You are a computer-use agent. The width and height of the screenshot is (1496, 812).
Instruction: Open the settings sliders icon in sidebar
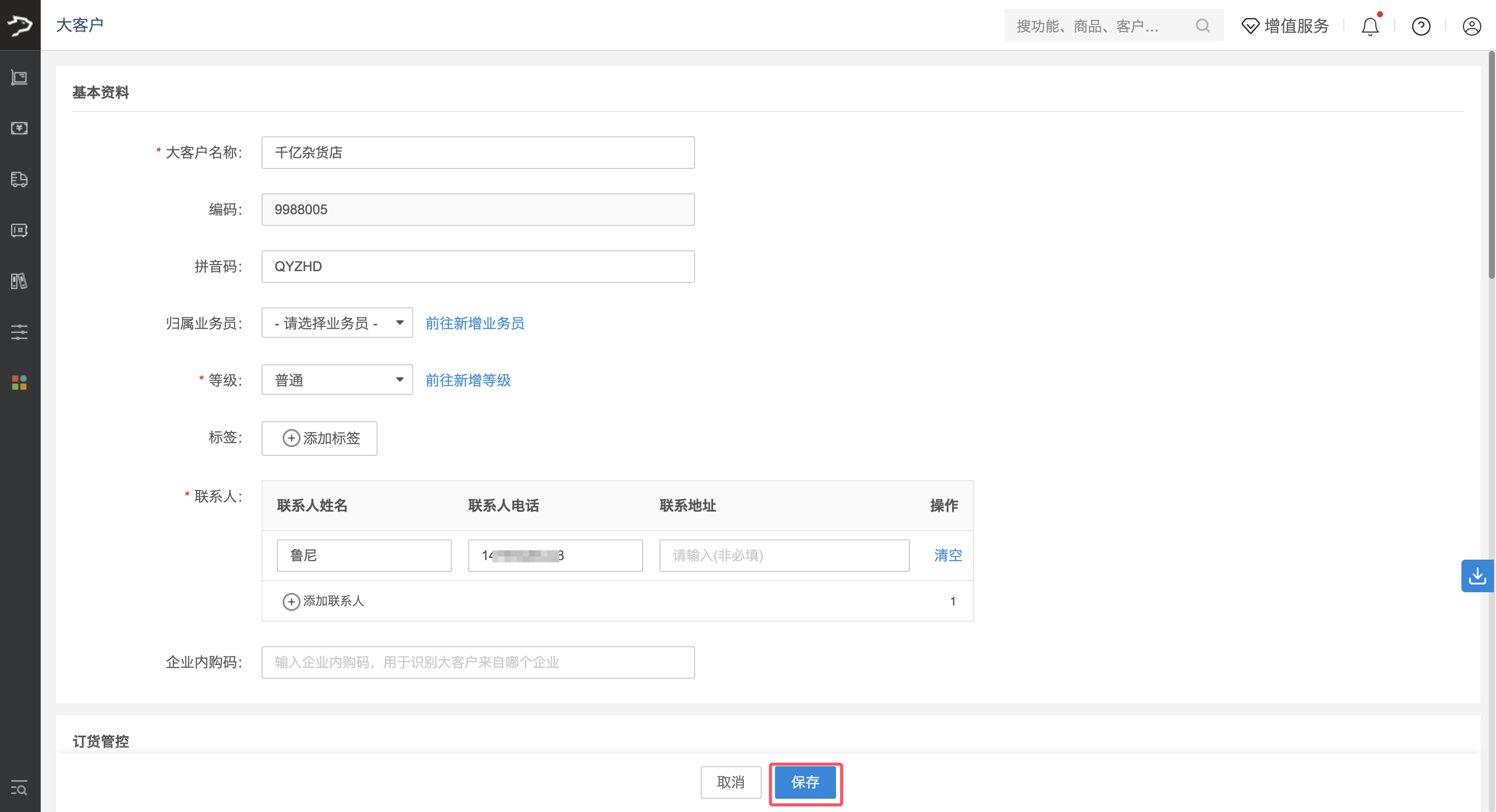[19, 332]
